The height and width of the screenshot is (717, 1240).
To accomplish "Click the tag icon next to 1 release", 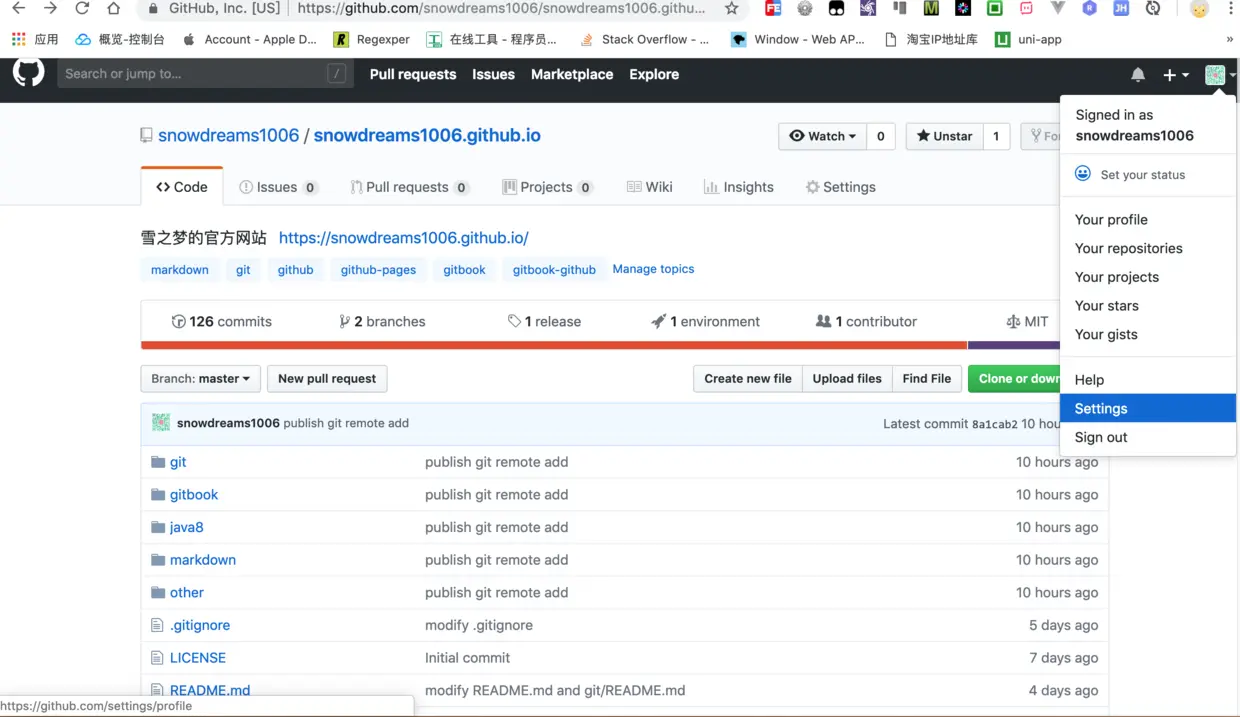I will 514,321.
